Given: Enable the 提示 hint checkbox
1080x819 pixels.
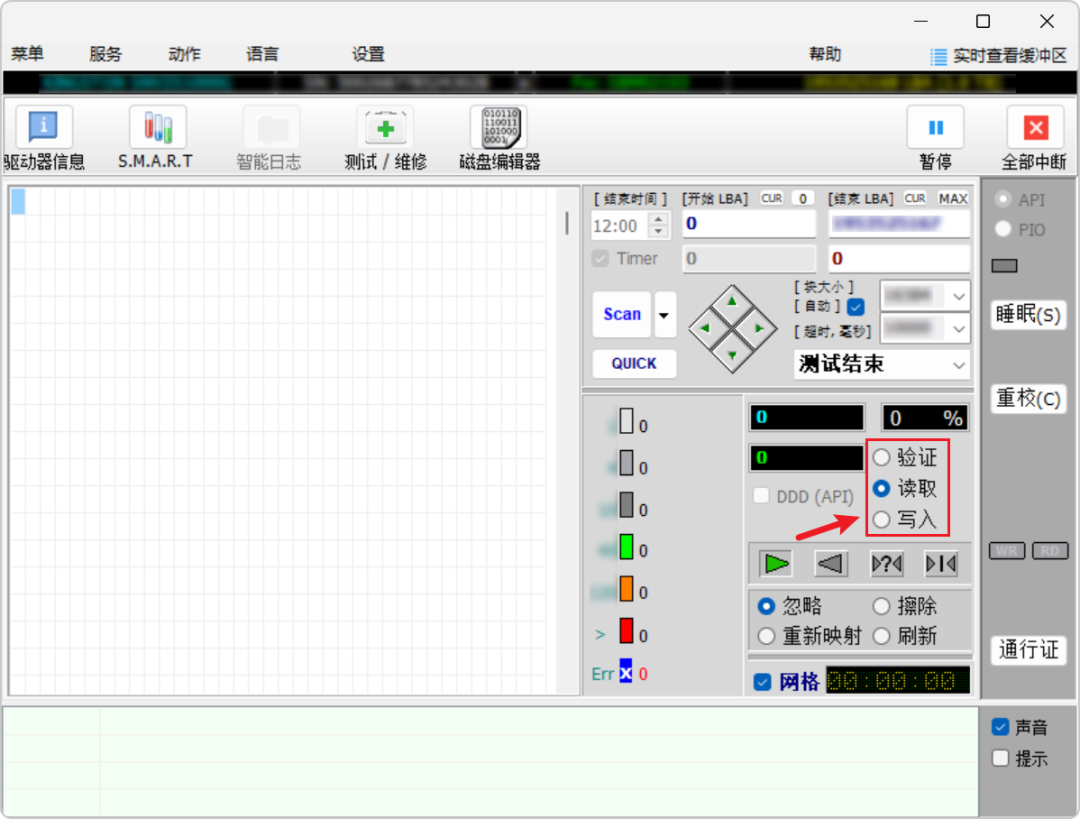Looking at the screenshot, I should 1001,758.
